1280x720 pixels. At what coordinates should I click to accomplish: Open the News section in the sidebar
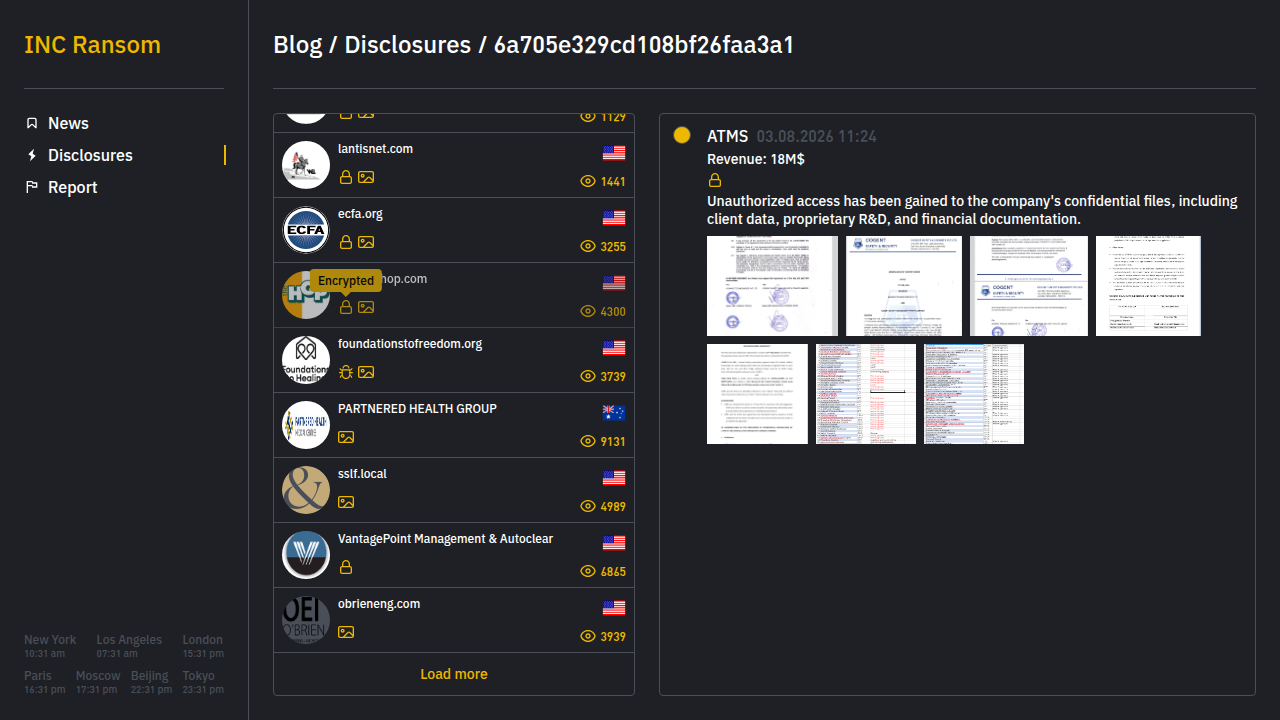(68, 123)
